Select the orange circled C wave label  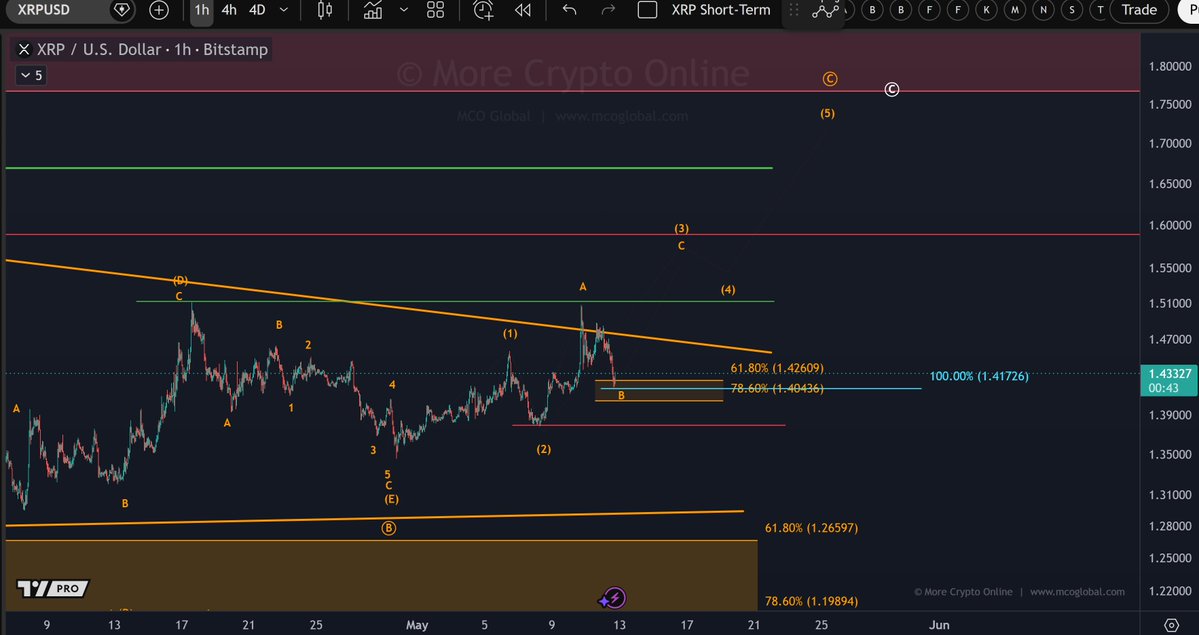coord(830,79)
